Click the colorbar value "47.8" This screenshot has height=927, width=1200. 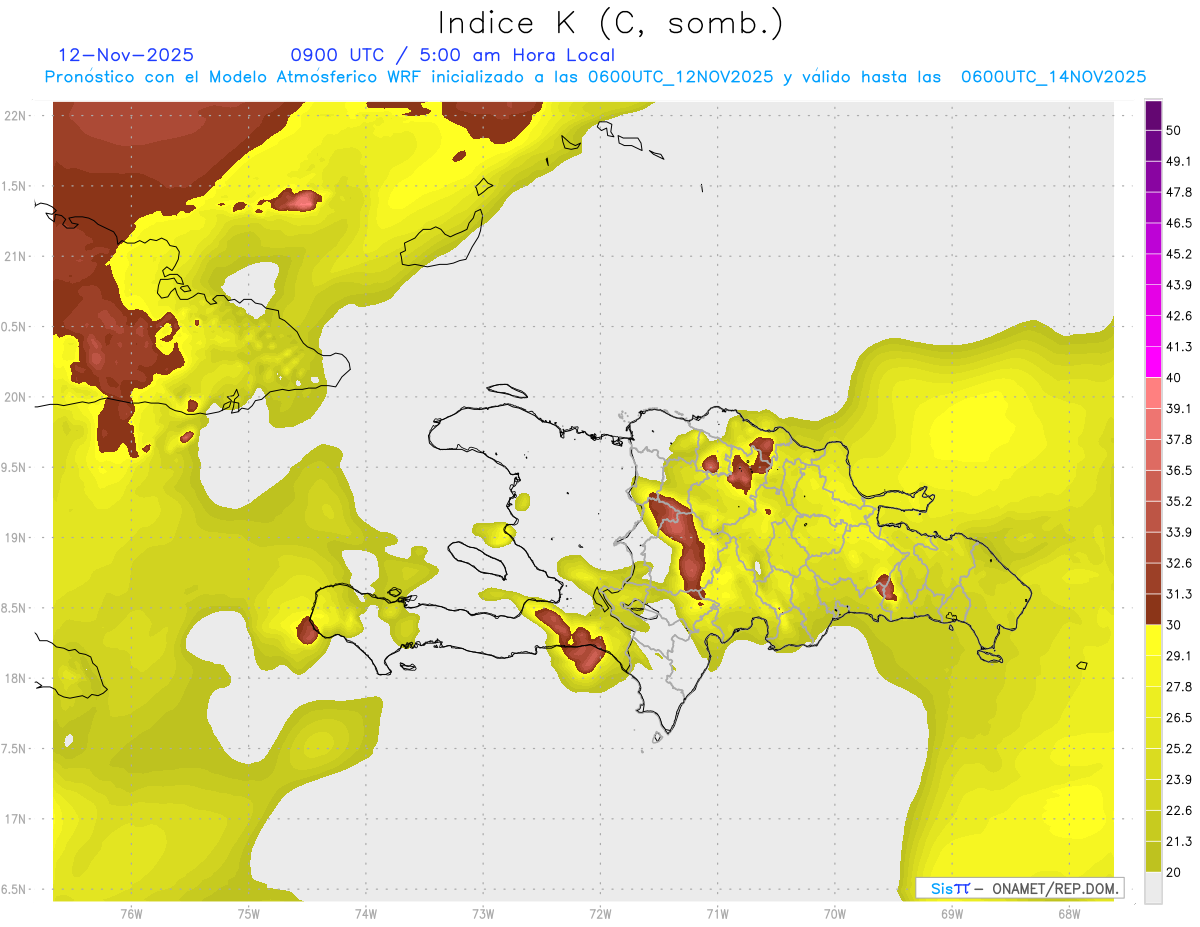1179,192
